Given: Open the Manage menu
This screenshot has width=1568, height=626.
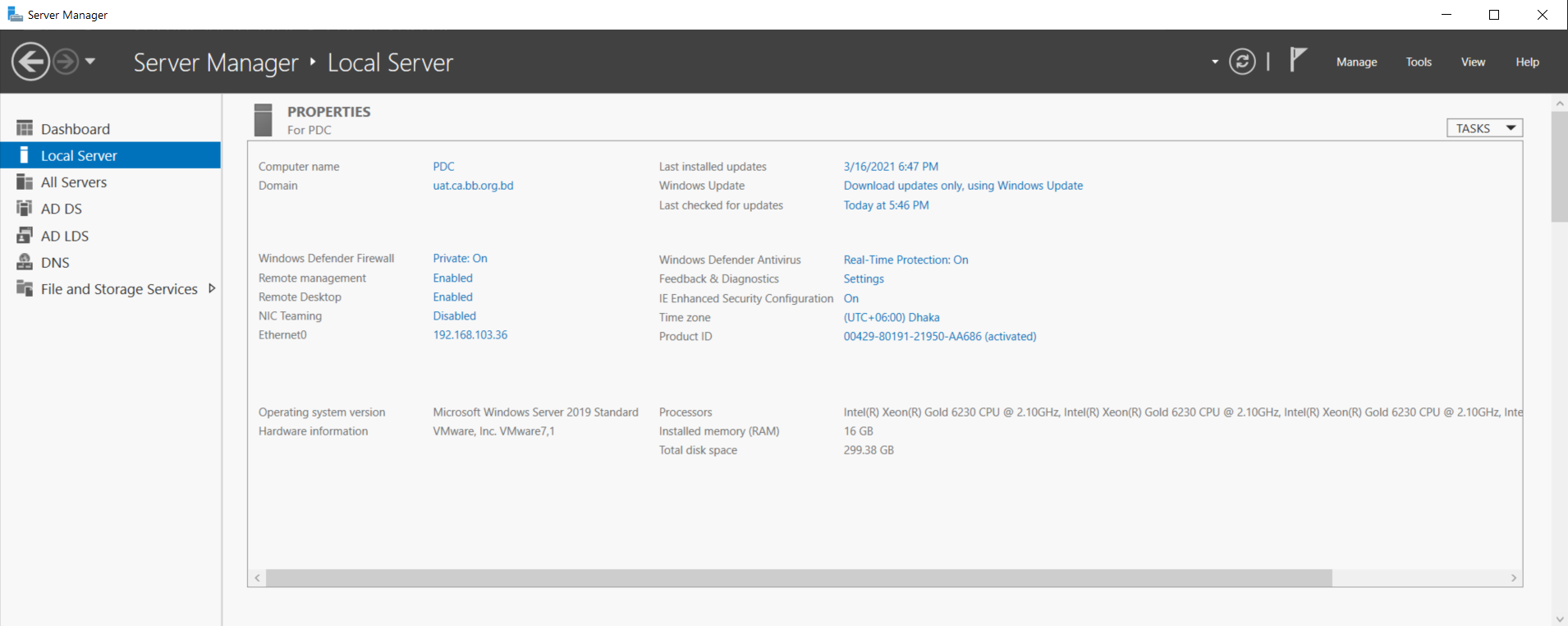Looking at the screenshot, I should click(1356, 62).
